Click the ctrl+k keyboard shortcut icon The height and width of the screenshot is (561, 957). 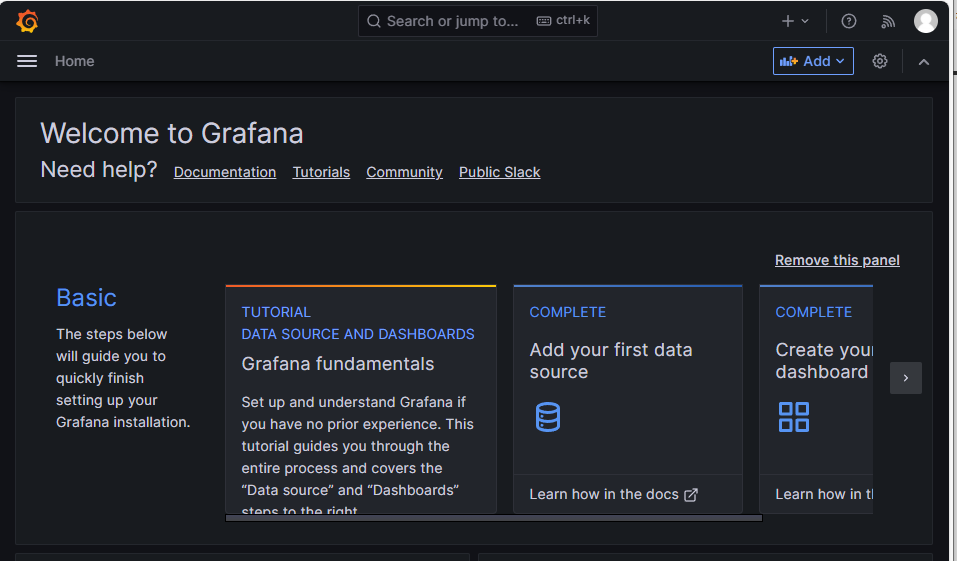coord(543,21)
